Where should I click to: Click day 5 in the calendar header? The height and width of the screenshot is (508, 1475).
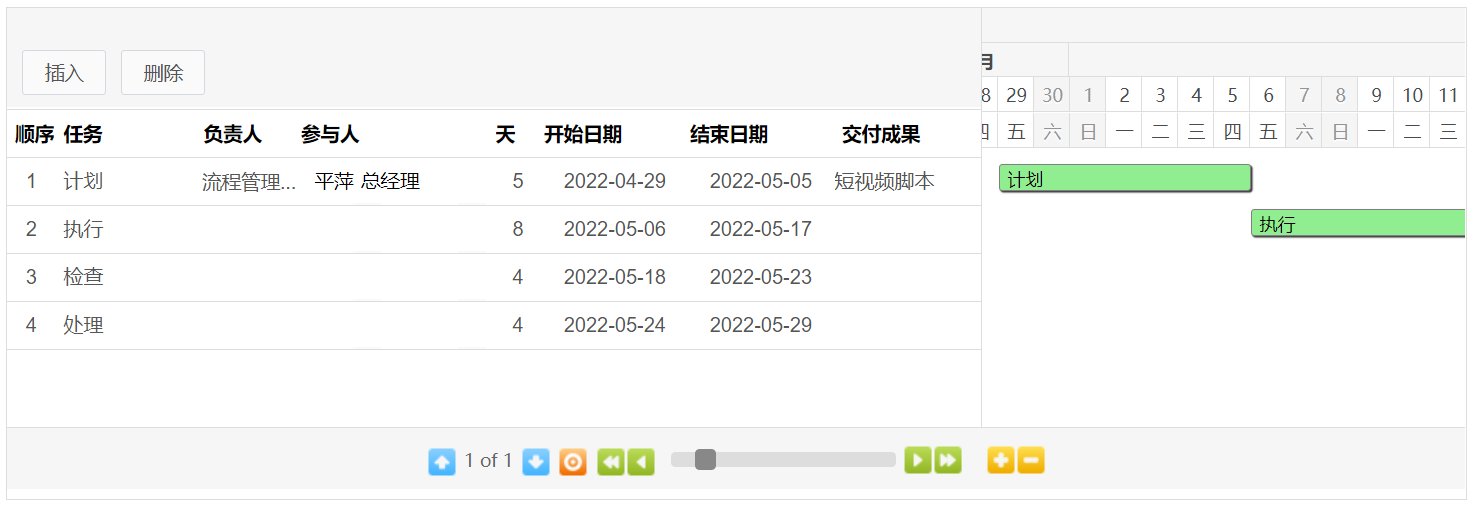[1232, 95]
